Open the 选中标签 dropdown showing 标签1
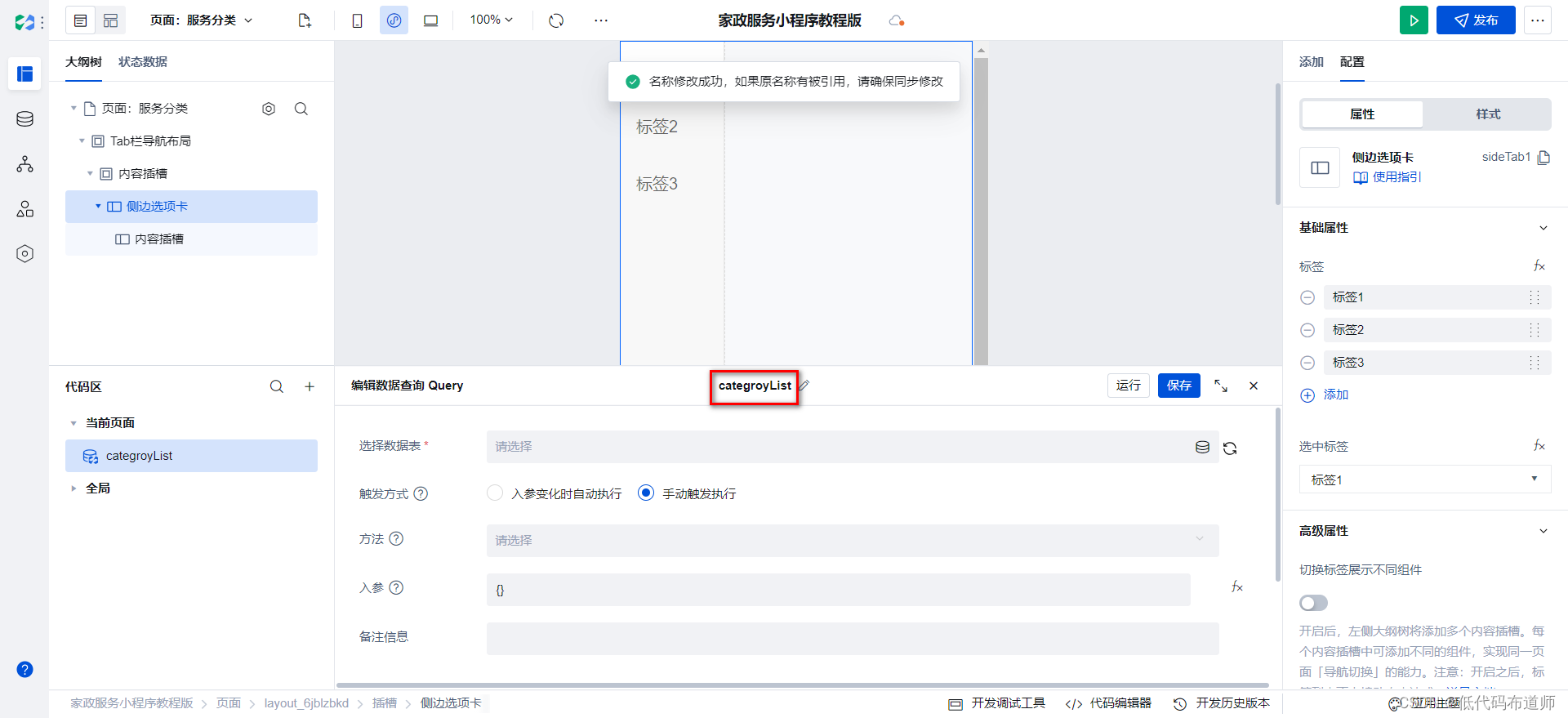Image resolution: width=1568 pixels, height=718 pixels. pos(1425,479)
